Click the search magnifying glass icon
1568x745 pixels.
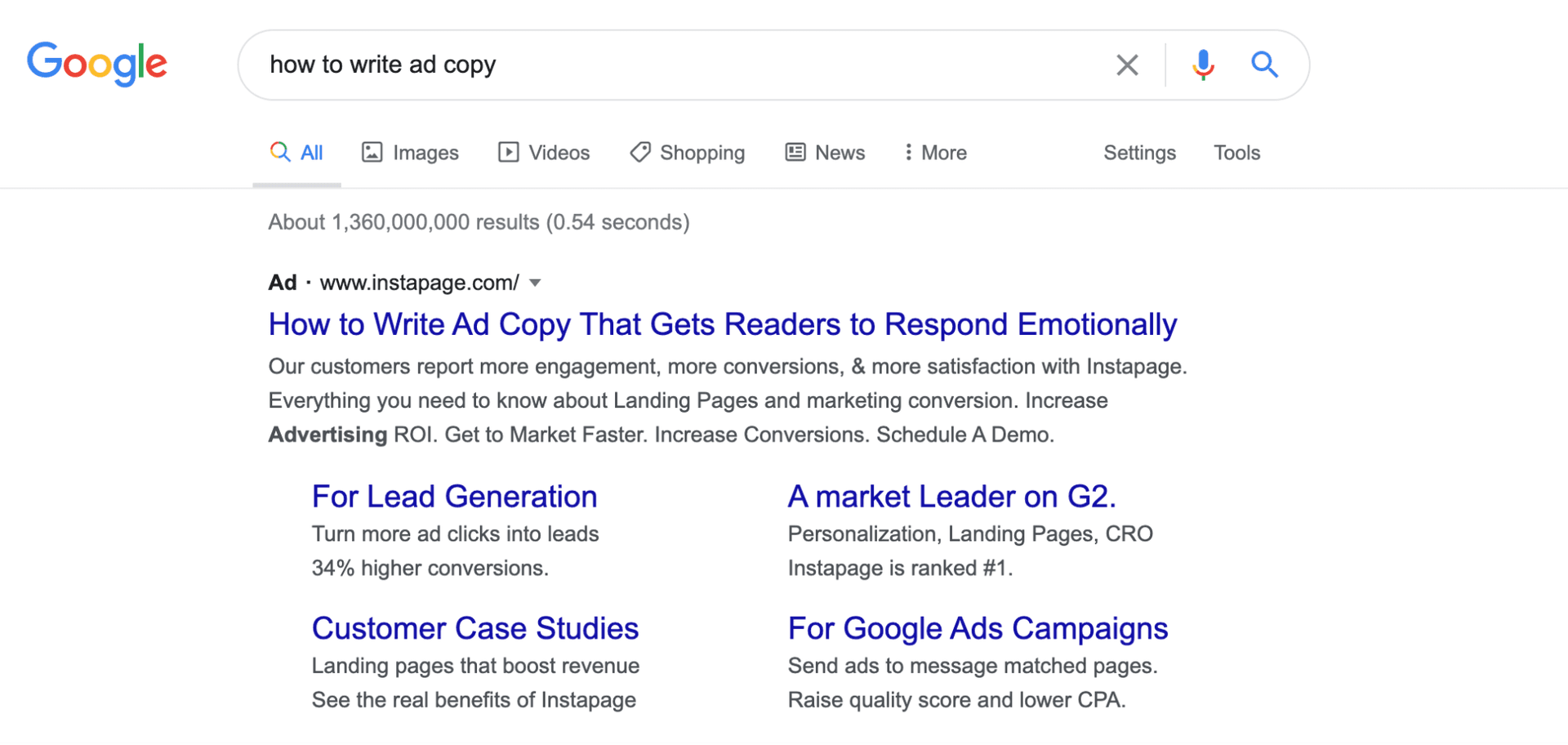click(x=1263, y=65)
